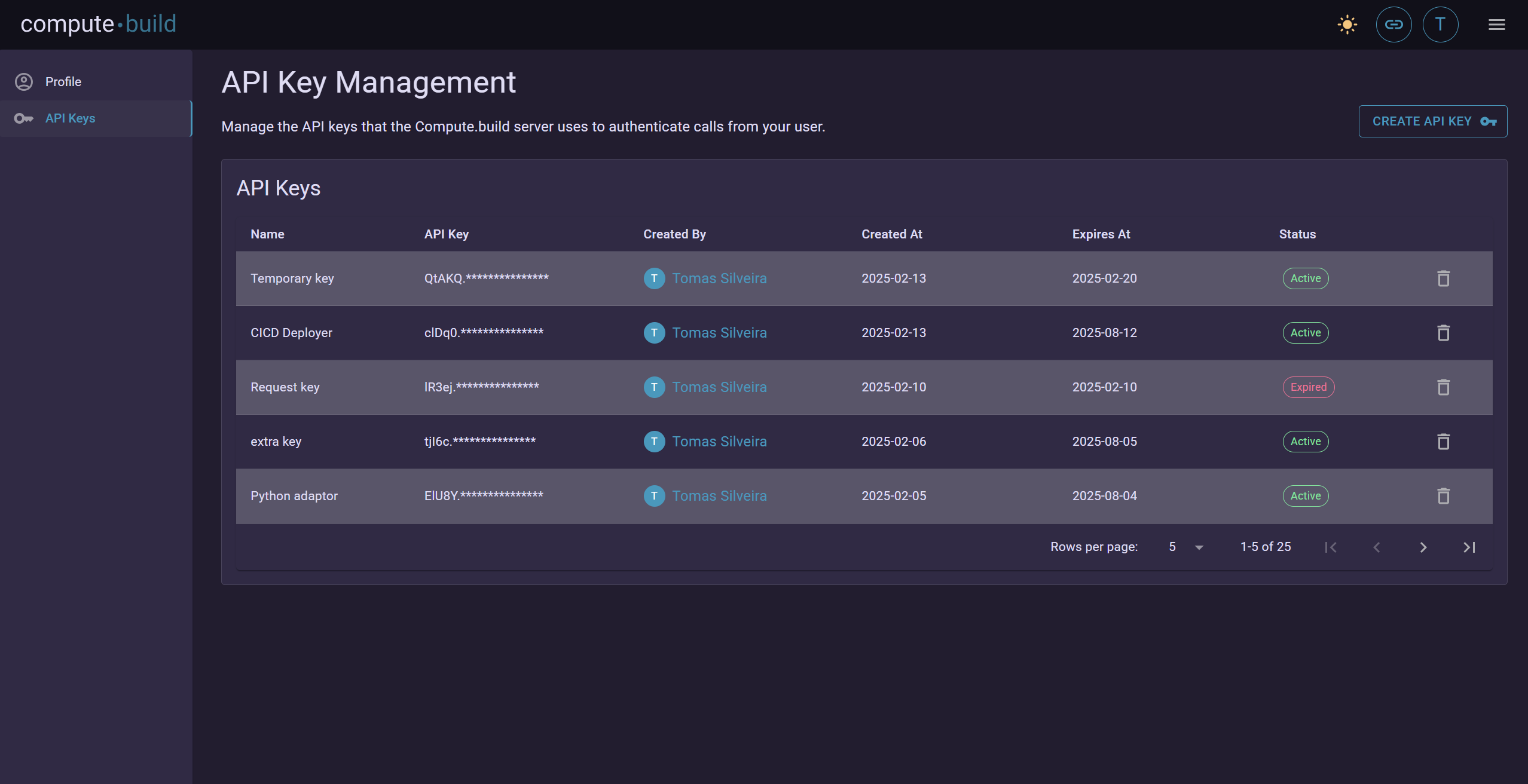
Task: Click the CREATE API KEY button
Action: point(1432,121)
